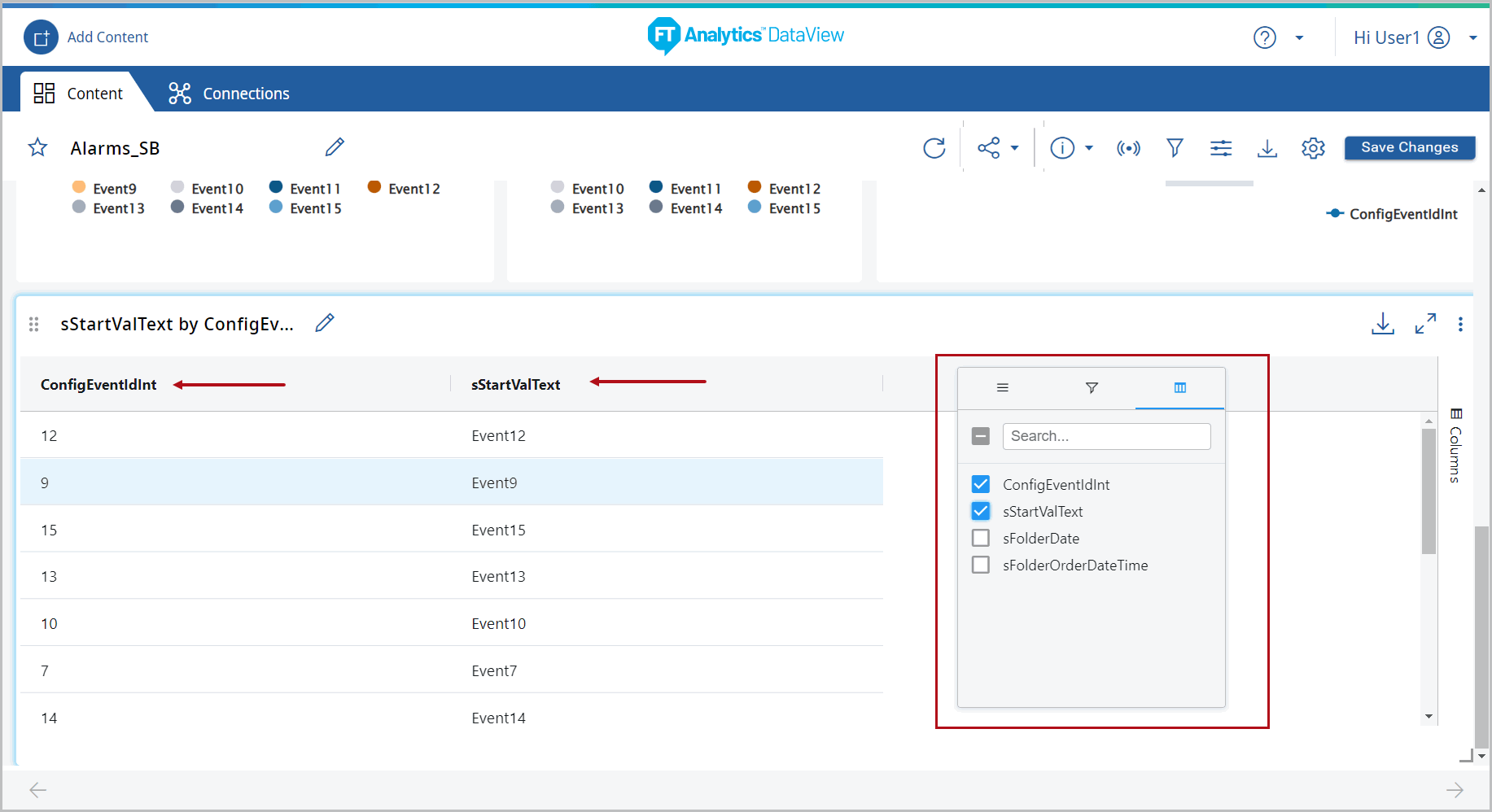Viewport: 1492px width, 812px height.
Task: Open the Hi User1 account dropdown
Action: [1472, 38]
